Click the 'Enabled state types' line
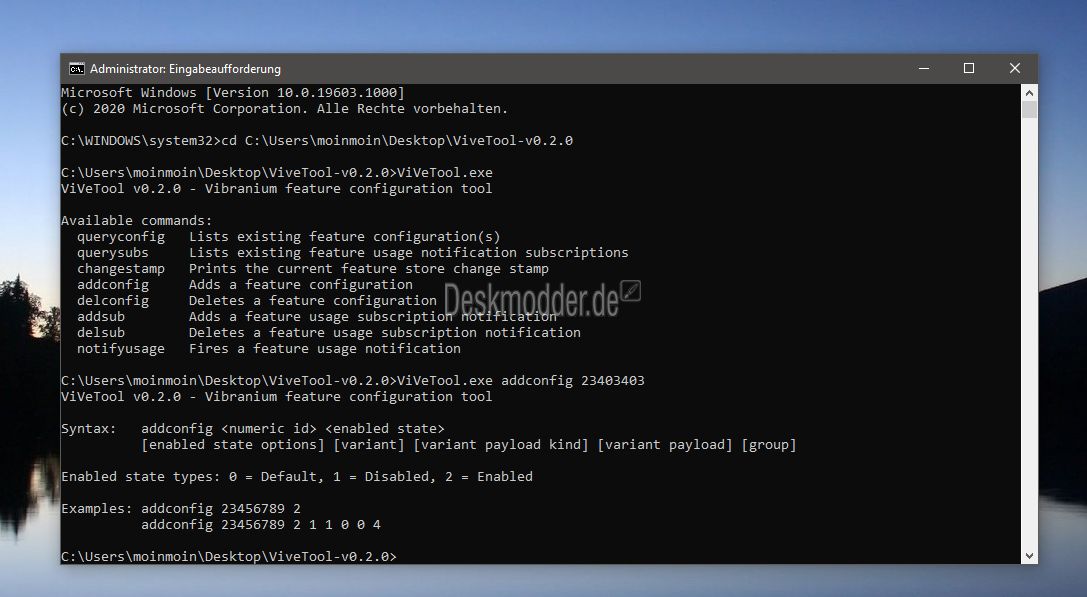The image size is (1087, 597). click(297, 476)
